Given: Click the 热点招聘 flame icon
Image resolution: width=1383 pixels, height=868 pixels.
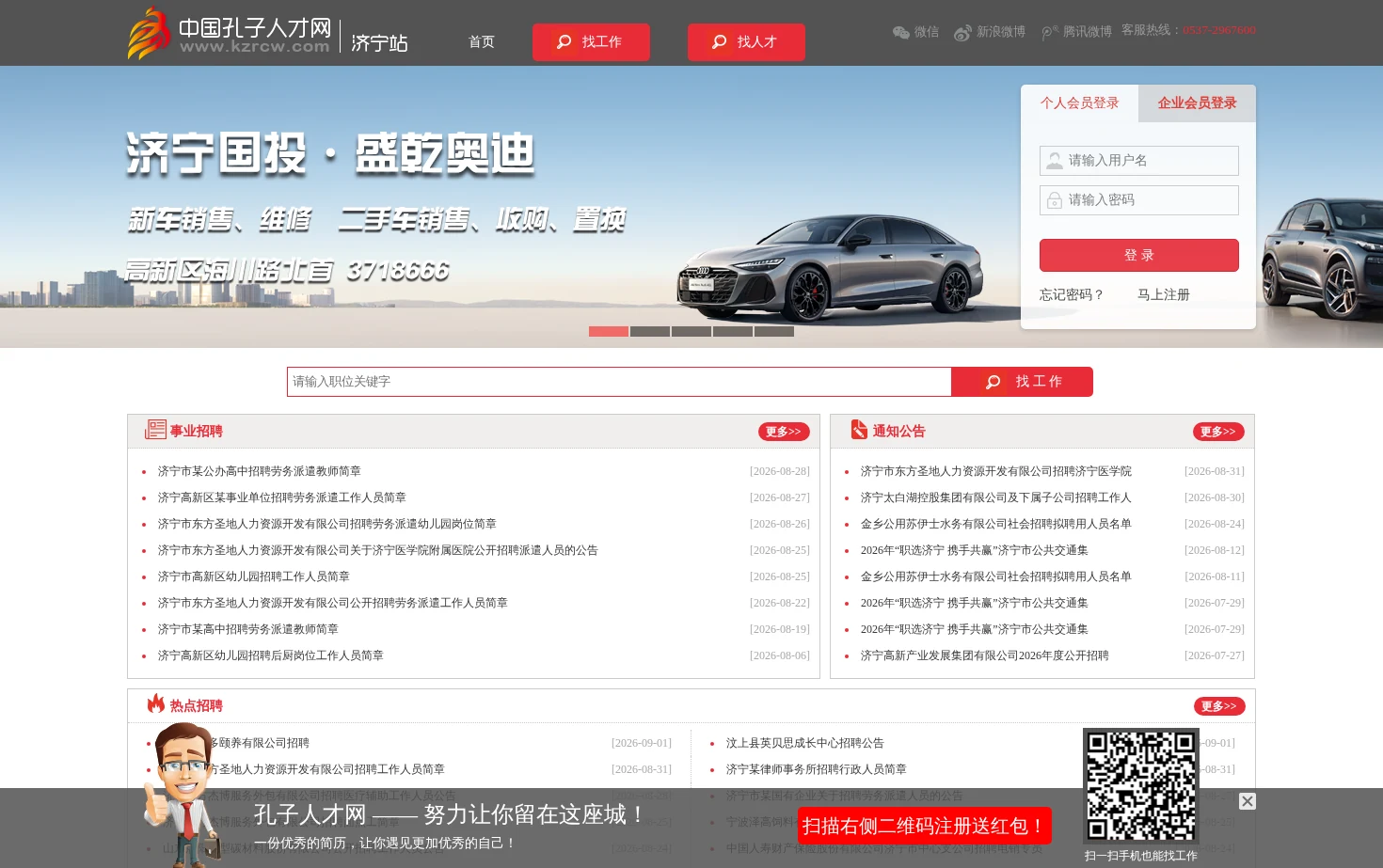Looking at the screenshot, I should coord(156,703).
